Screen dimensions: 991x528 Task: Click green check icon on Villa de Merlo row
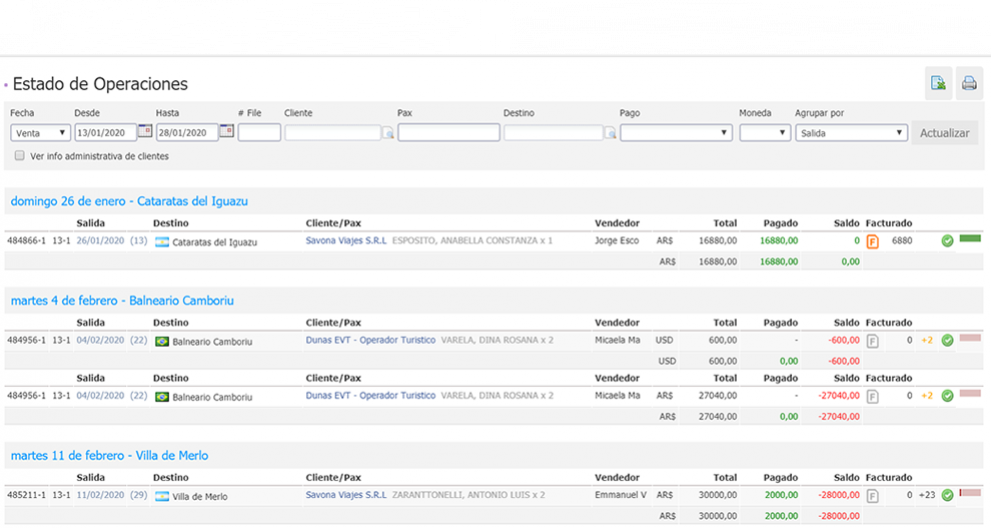(946, 495)
